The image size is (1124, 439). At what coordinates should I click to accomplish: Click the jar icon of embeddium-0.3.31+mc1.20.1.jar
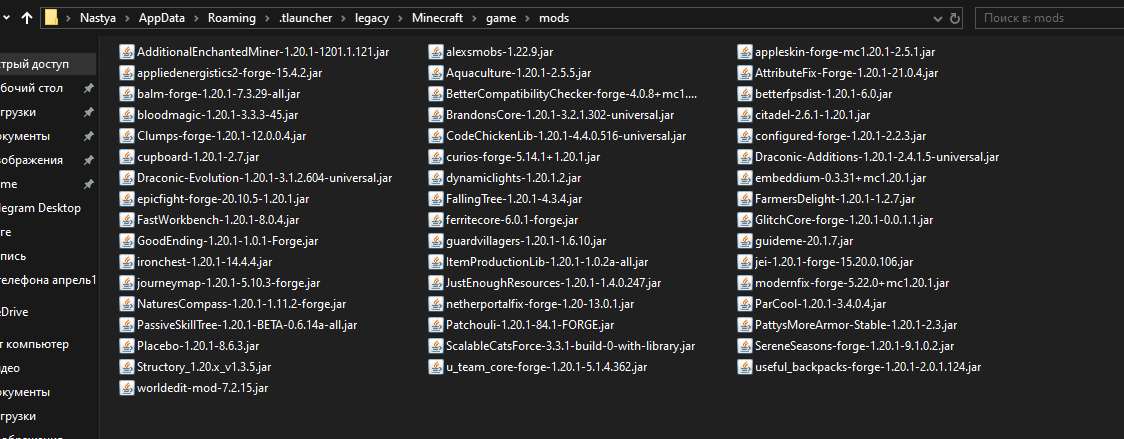pos(745,178)
